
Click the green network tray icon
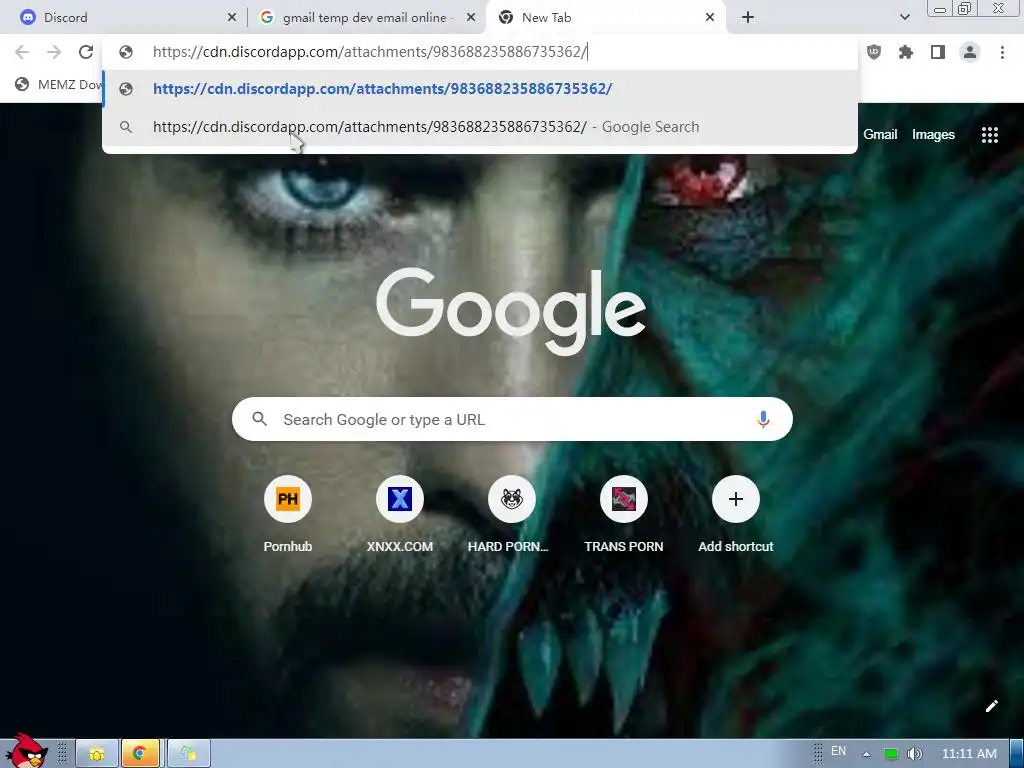[x=891, y=754]
